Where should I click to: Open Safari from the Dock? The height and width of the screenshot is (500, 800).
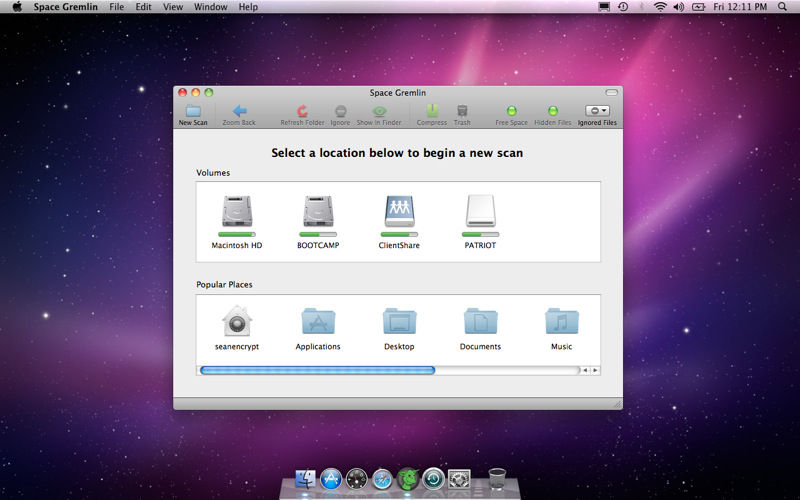point(382,479)
